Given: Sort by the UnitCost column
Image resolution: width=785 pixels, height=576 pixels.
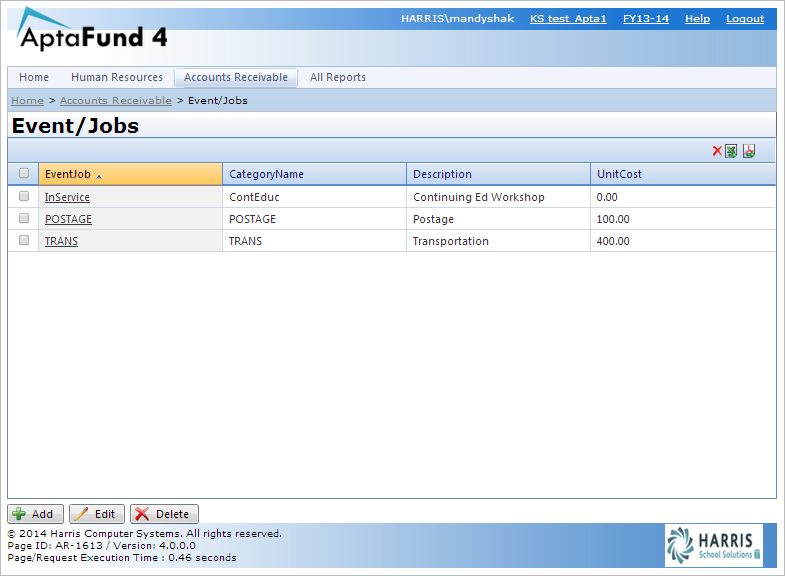Looking at the screenshot, I should coord(619,174).
